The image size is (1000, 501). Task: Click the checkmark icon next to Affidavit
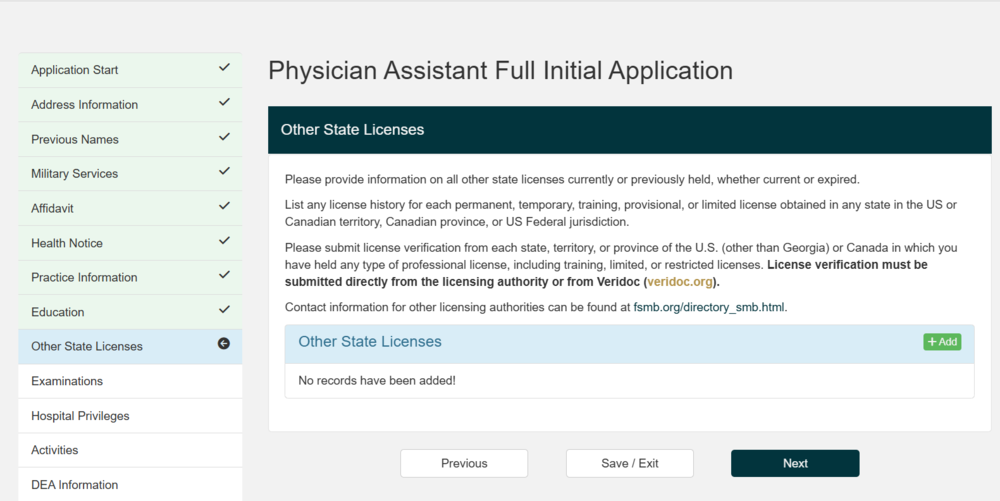(224, 206)
